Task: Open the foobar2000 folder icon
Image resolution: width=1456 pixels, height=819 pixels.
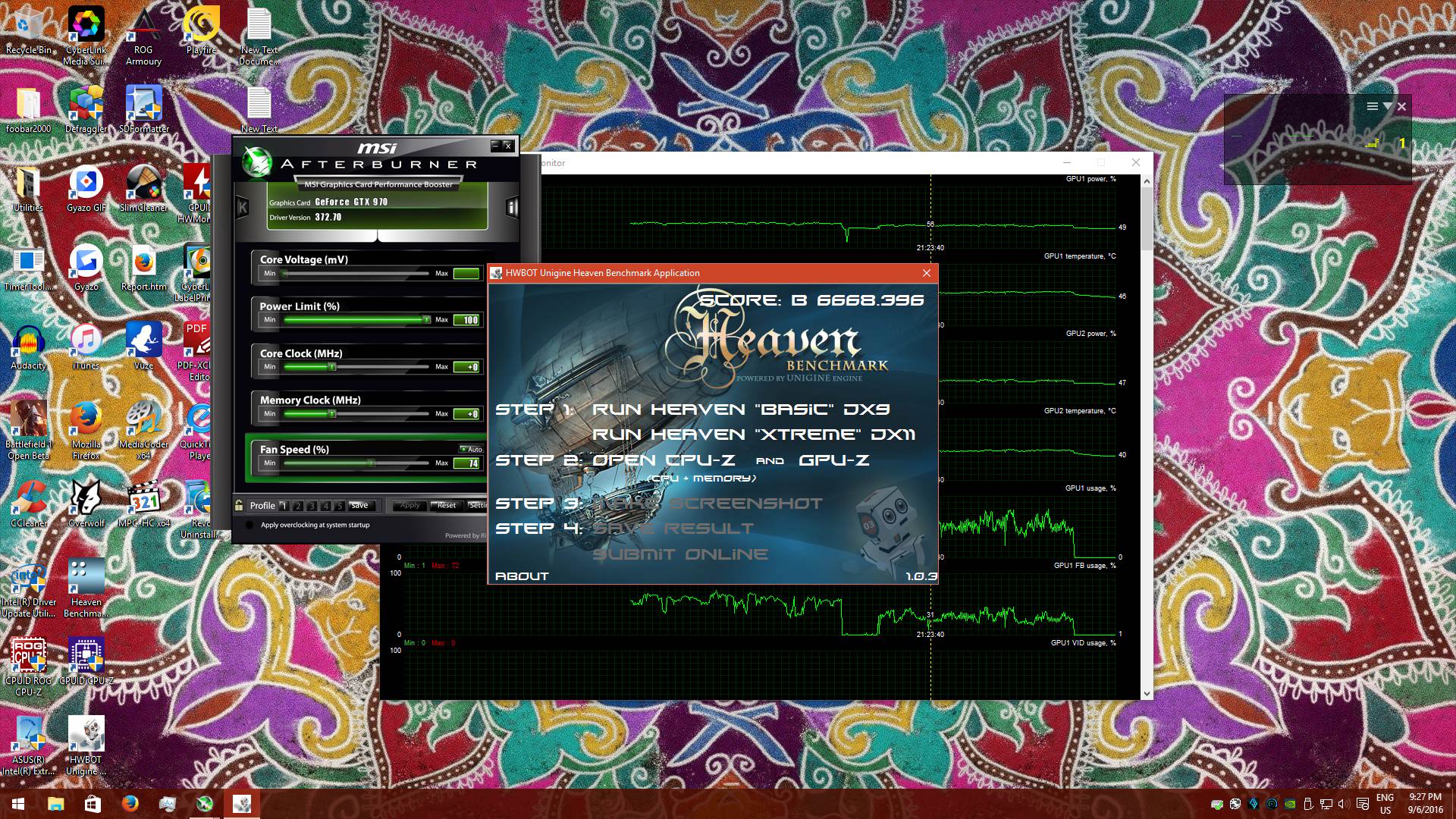Action: pos(29,110)
